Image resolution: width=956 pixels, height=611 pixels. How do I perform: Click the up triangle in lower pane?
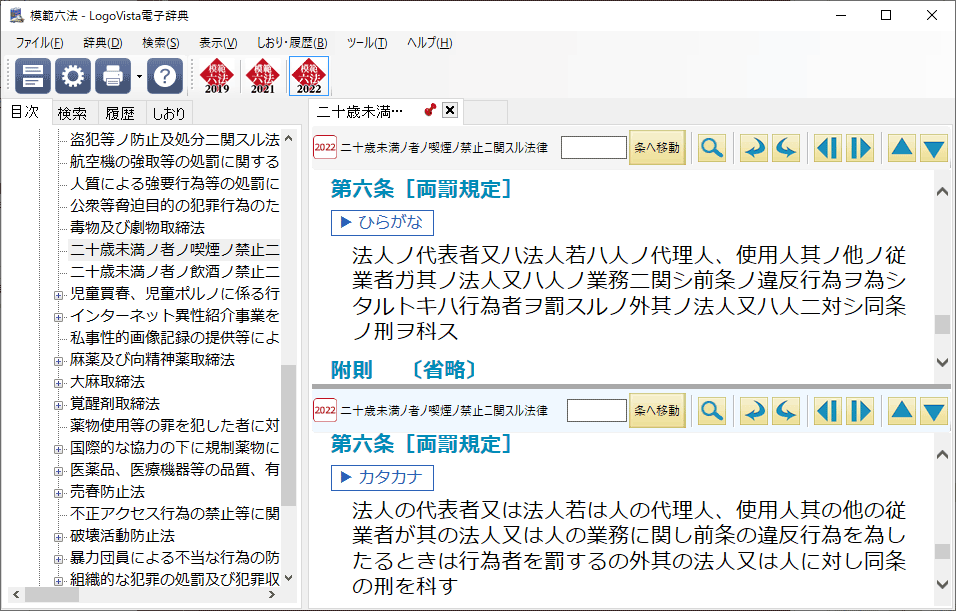(x=902, y=411)
